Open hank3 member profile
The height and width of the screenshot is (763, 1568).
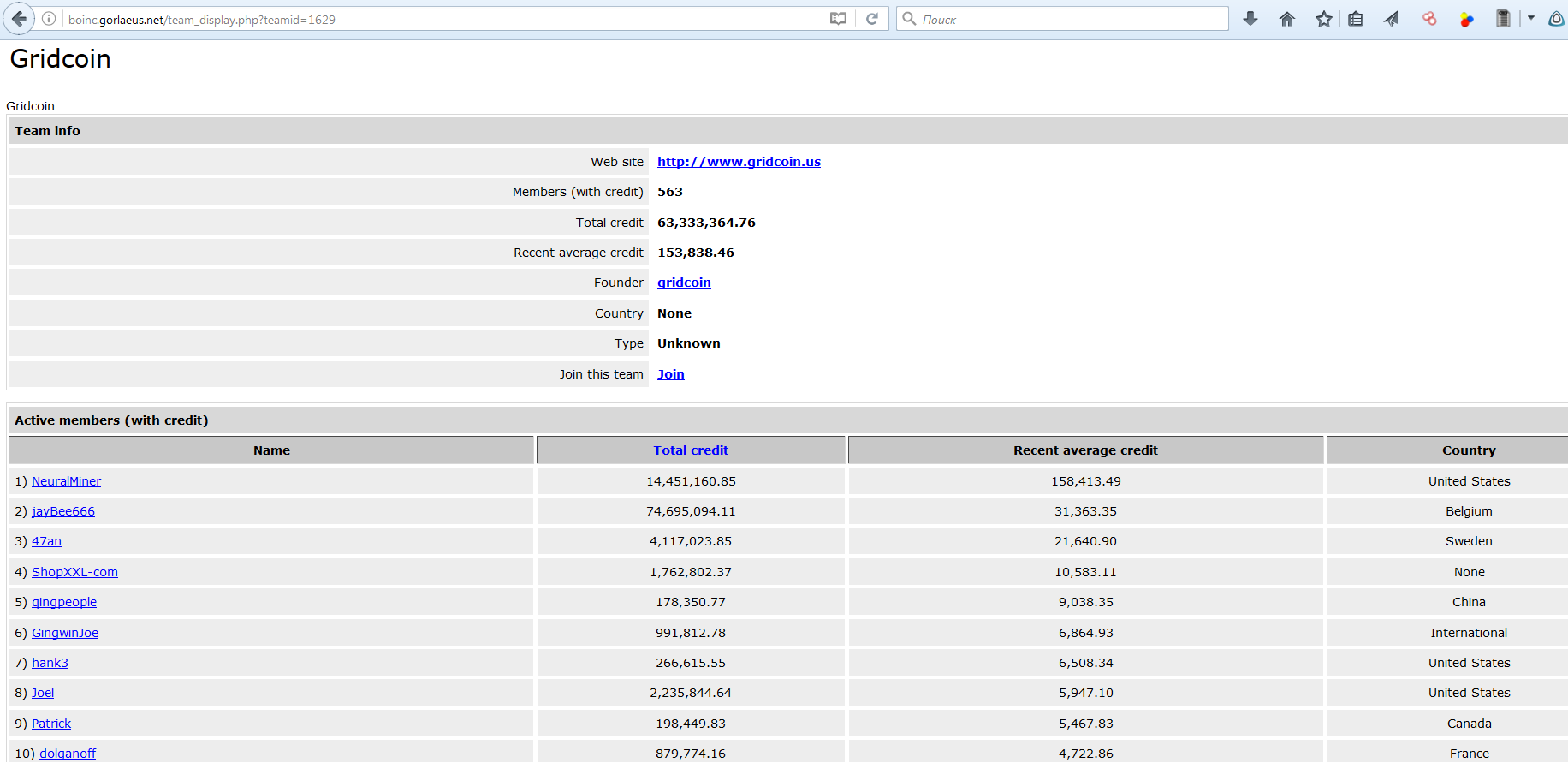click(x=50, y=663)
